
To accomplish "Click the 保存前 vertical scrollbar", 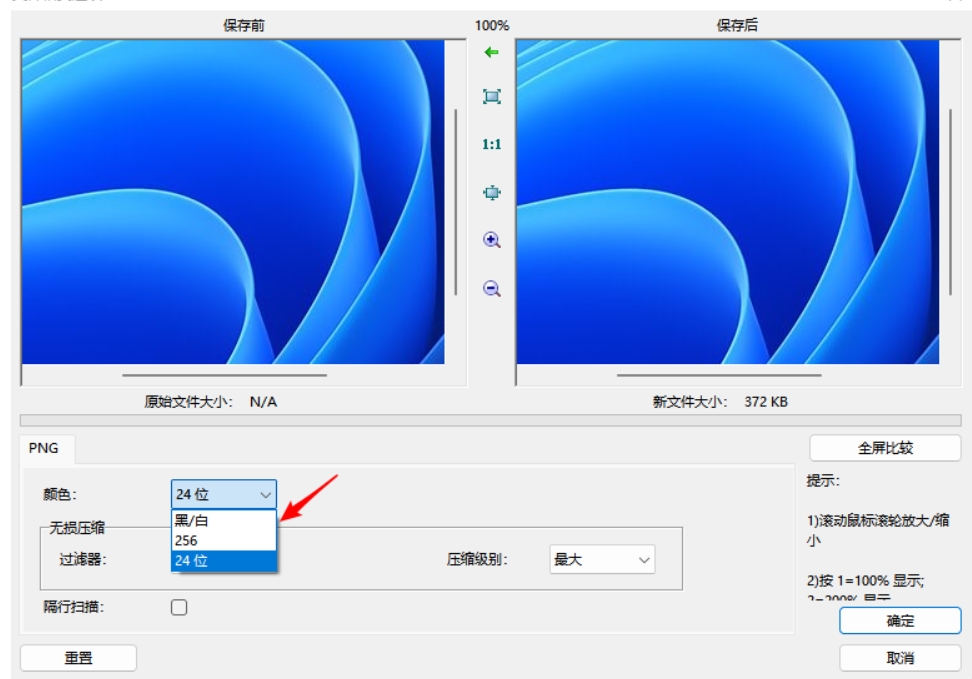I will [456, 202].
